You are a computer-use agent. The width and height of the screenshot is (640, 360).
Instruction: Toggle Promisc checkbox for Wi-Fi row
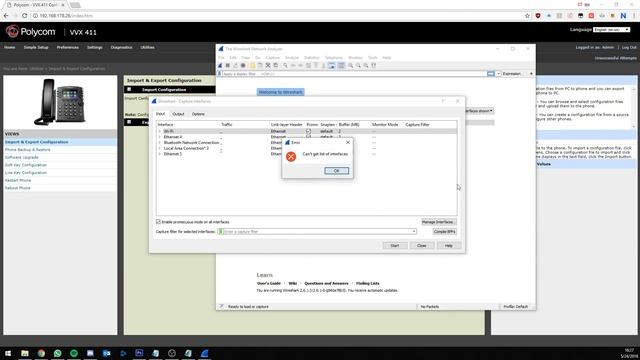[x=309, y=131]
